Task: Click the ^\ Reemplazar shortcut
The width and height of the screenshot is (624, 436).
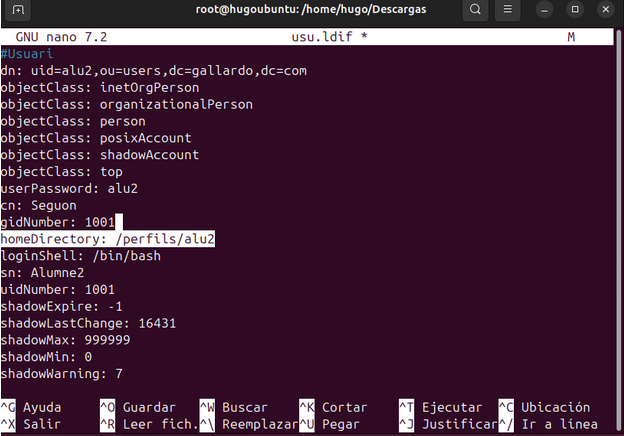Action: [x=246, y=424]
